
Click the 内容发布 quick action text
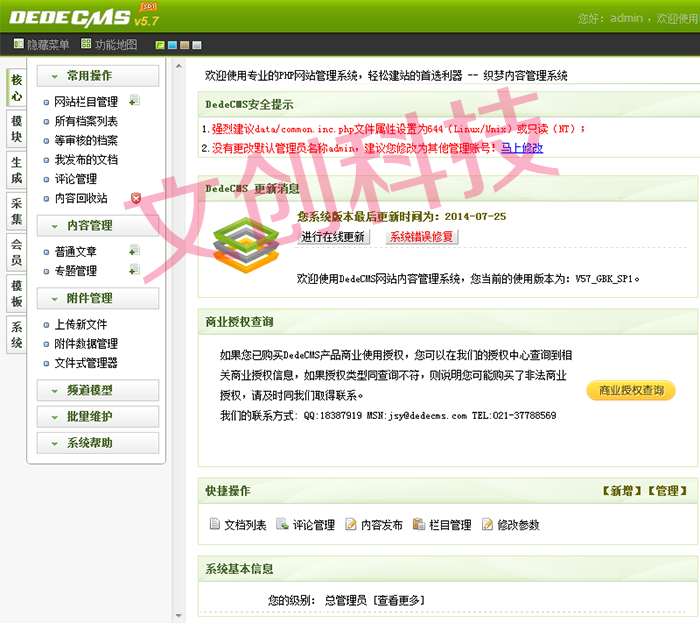(x=382, y=525)
